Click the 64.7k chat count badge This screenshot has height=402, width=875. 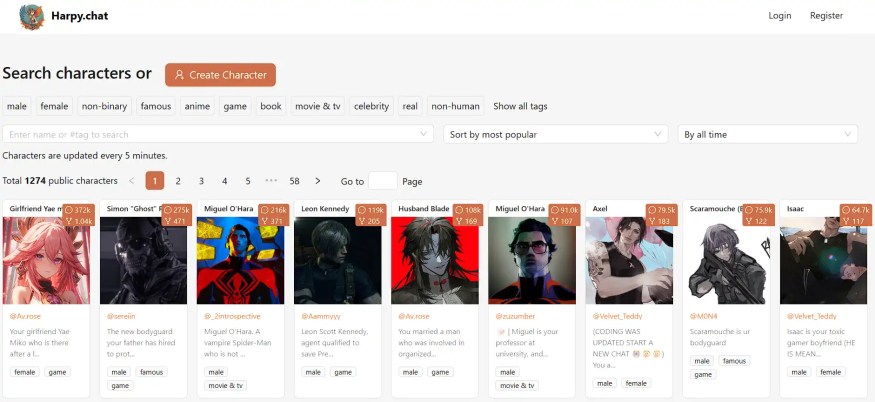tap(855, 210)
